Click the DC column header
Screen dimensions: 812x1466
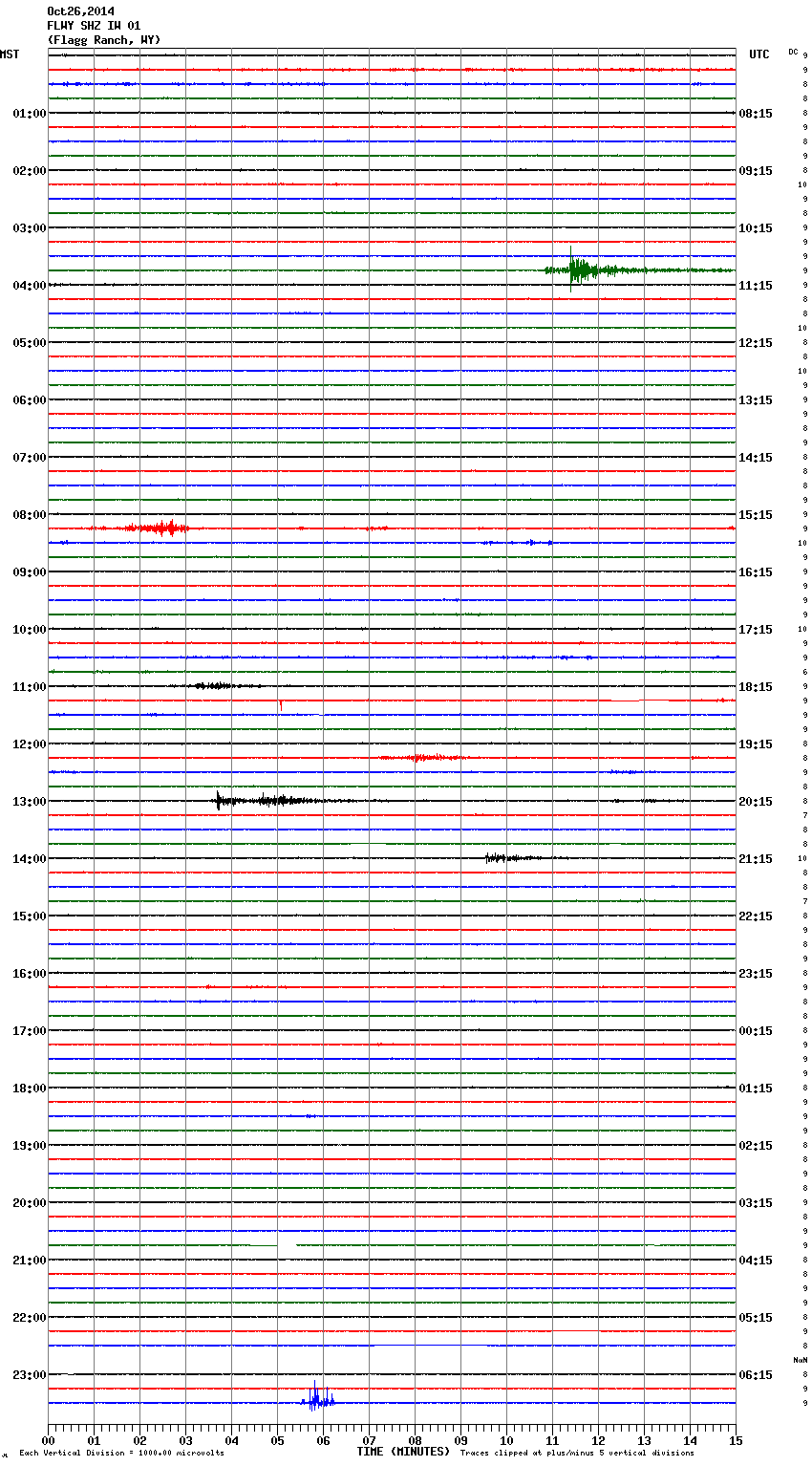(793, 52)
